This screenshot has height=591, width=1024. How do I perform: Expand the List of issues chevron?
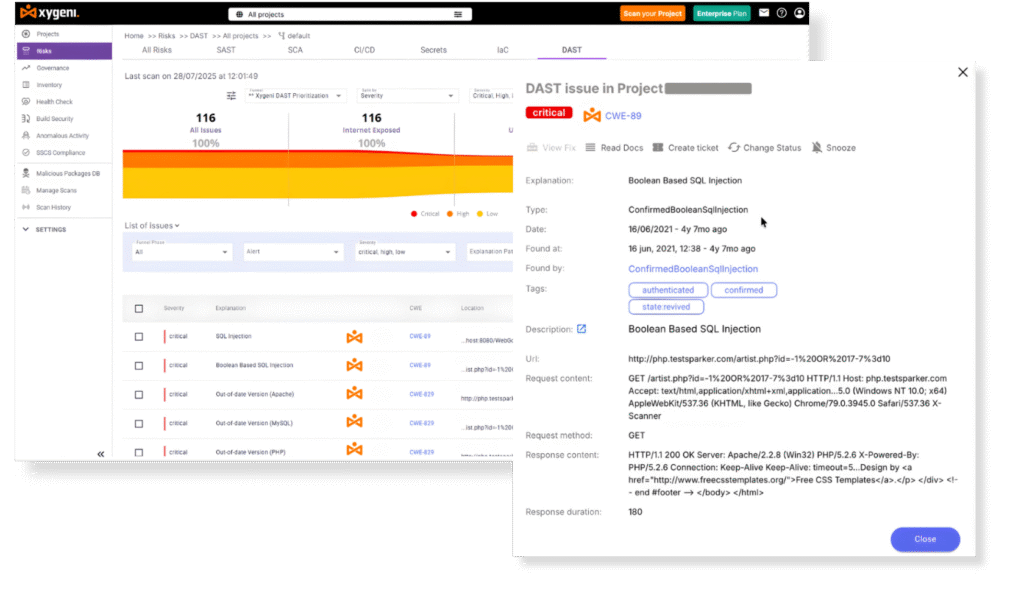(177, 226)
